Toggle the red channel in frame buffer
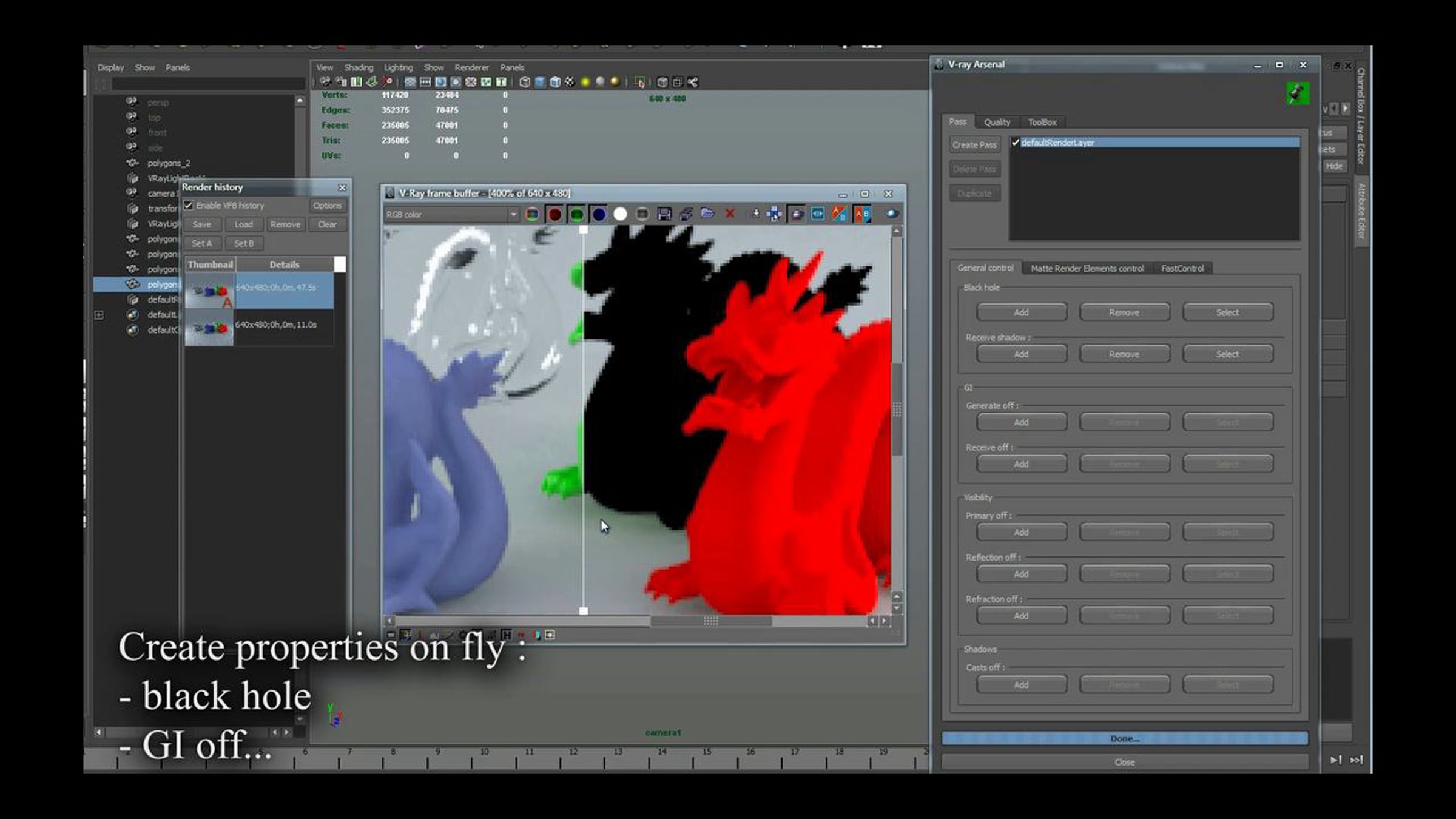This screenshot has height=819, width=1456. pos(554,214)
